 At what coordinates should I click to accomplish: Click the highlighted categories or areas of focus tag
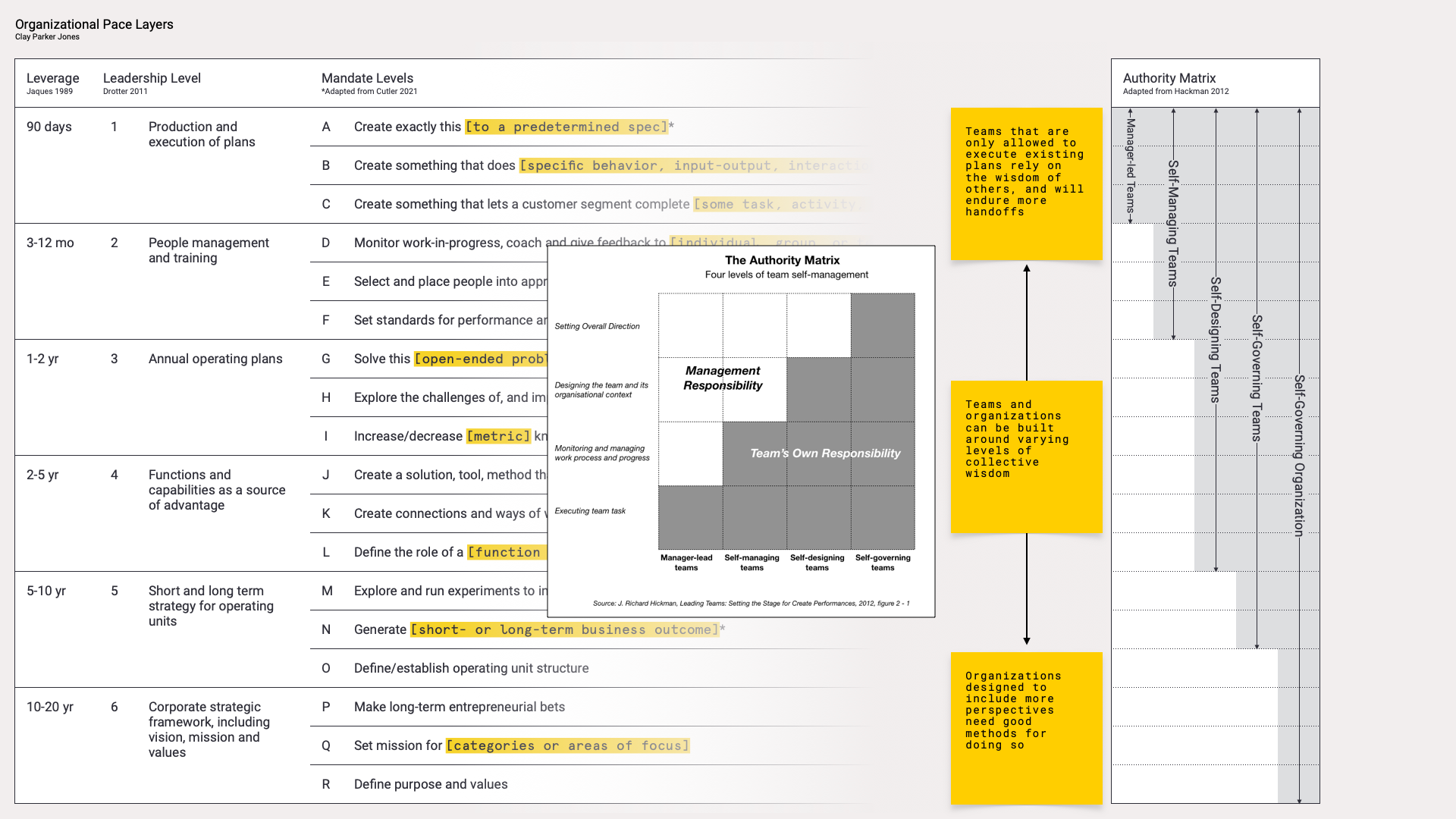pyautogui.click(x=567, y=745)
